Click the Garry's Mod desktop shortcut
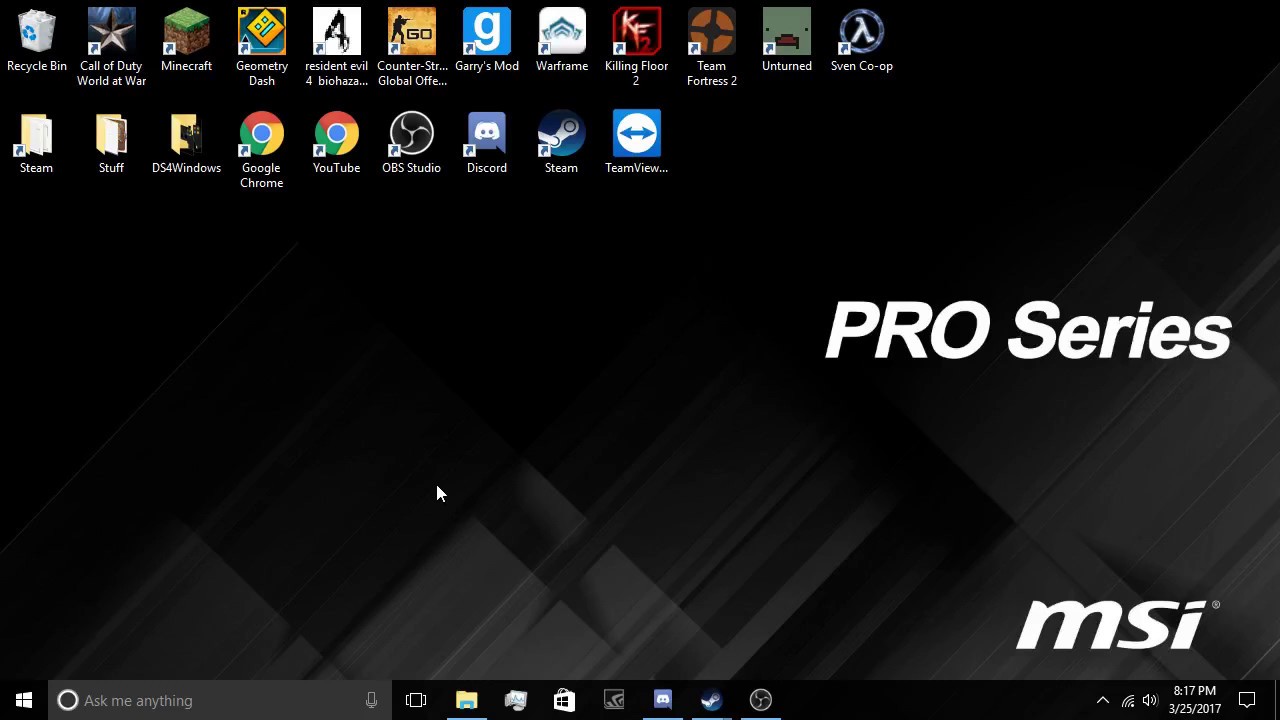Image resolution: width=1280 pixels, height=720 pixels. (486, 41)
